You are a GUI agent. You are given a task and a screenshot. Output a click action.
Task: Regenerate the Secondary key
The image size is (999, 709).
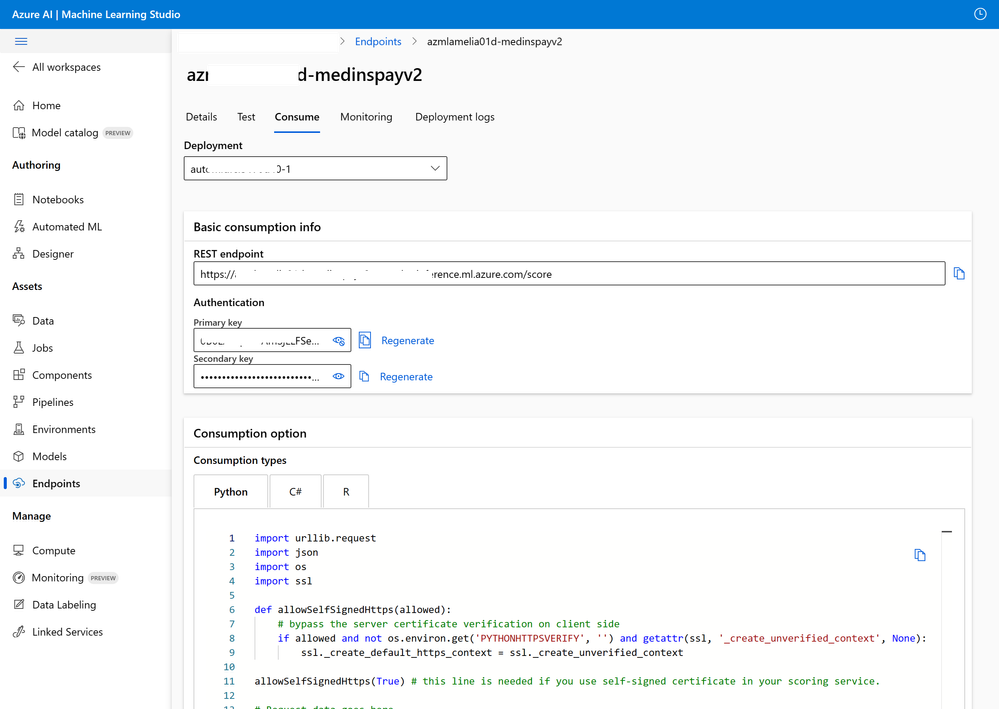406,377
